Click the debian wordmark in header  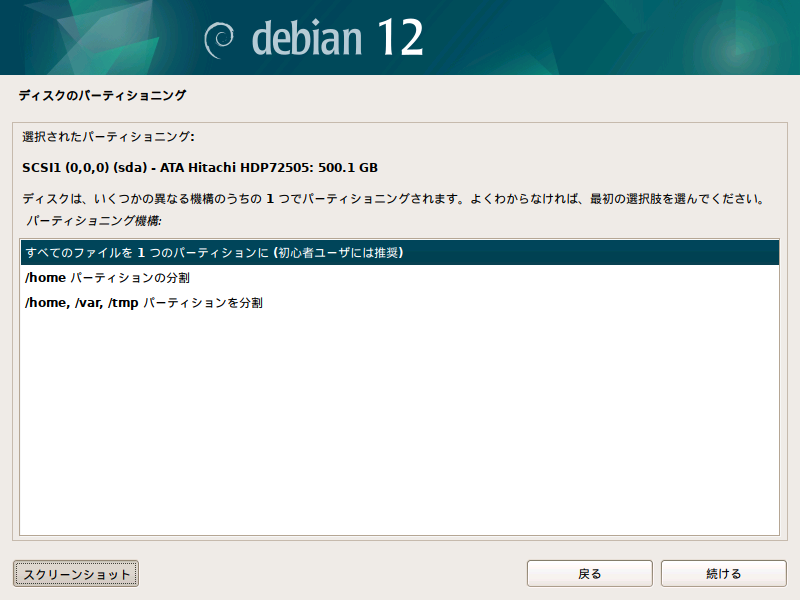pyautogui.click(x=307, y=38)
